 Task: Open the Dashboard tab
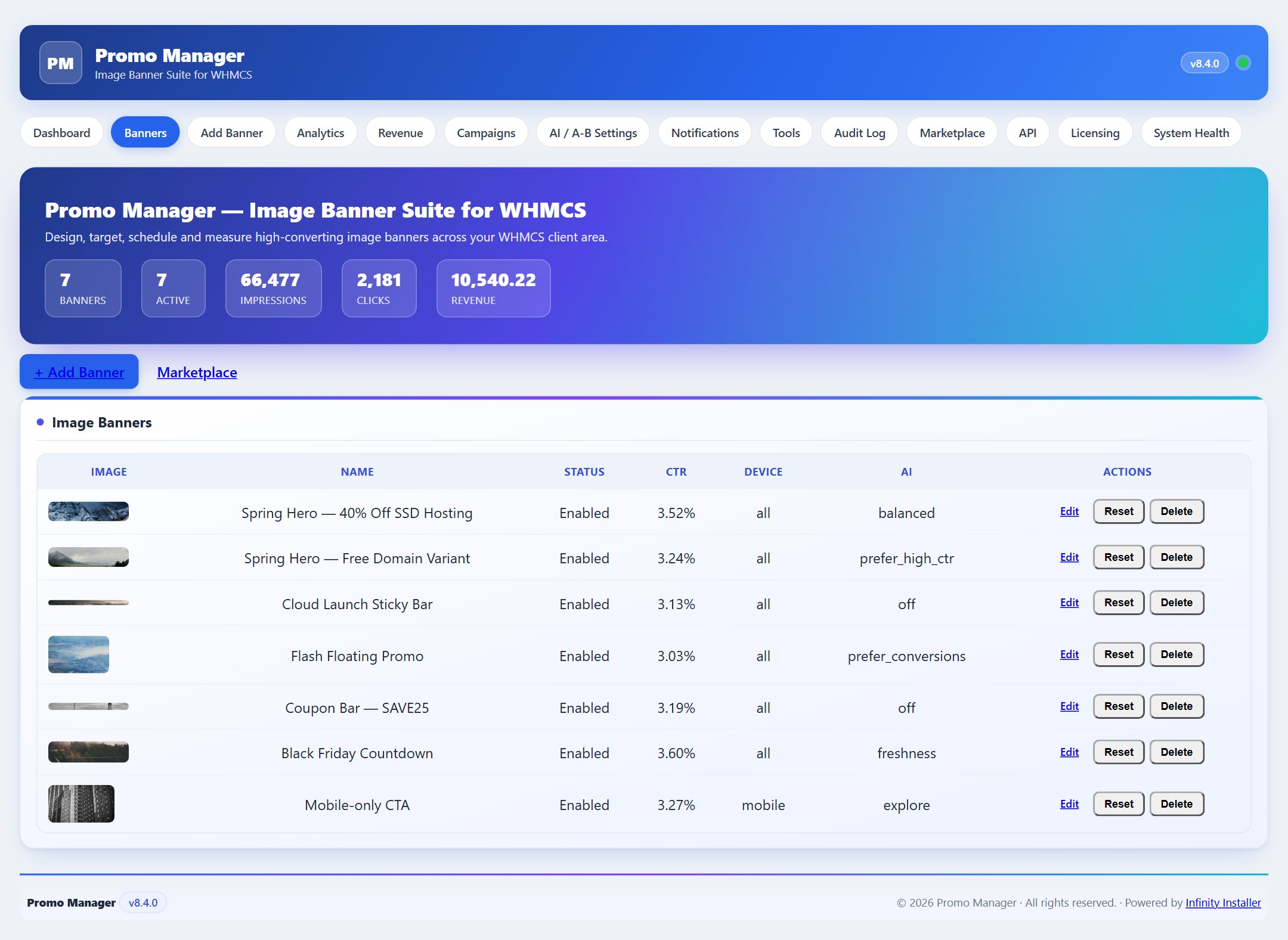[61, 132]
